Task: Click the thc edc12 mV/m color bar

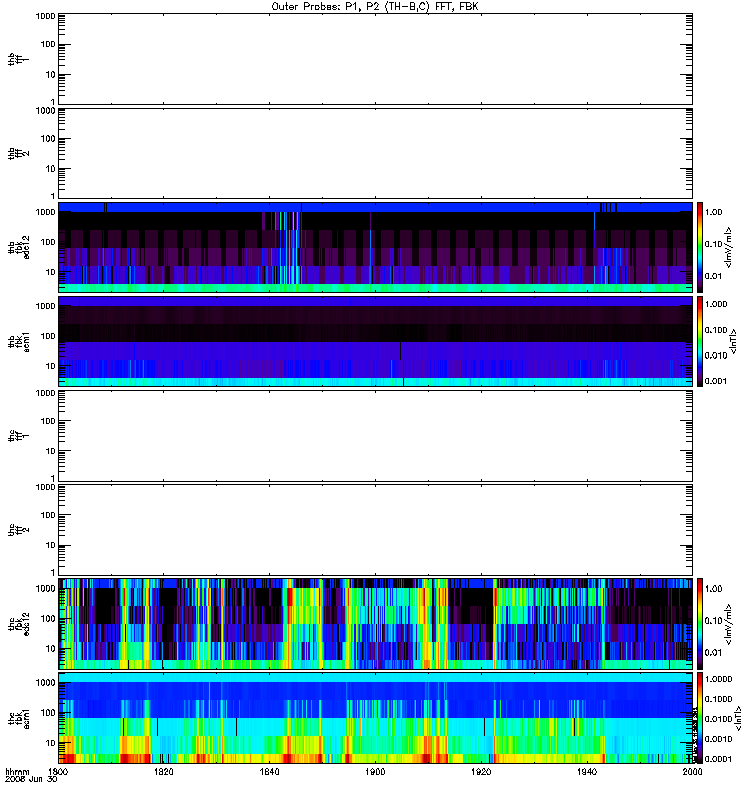Action: click(x=700, y=623)
